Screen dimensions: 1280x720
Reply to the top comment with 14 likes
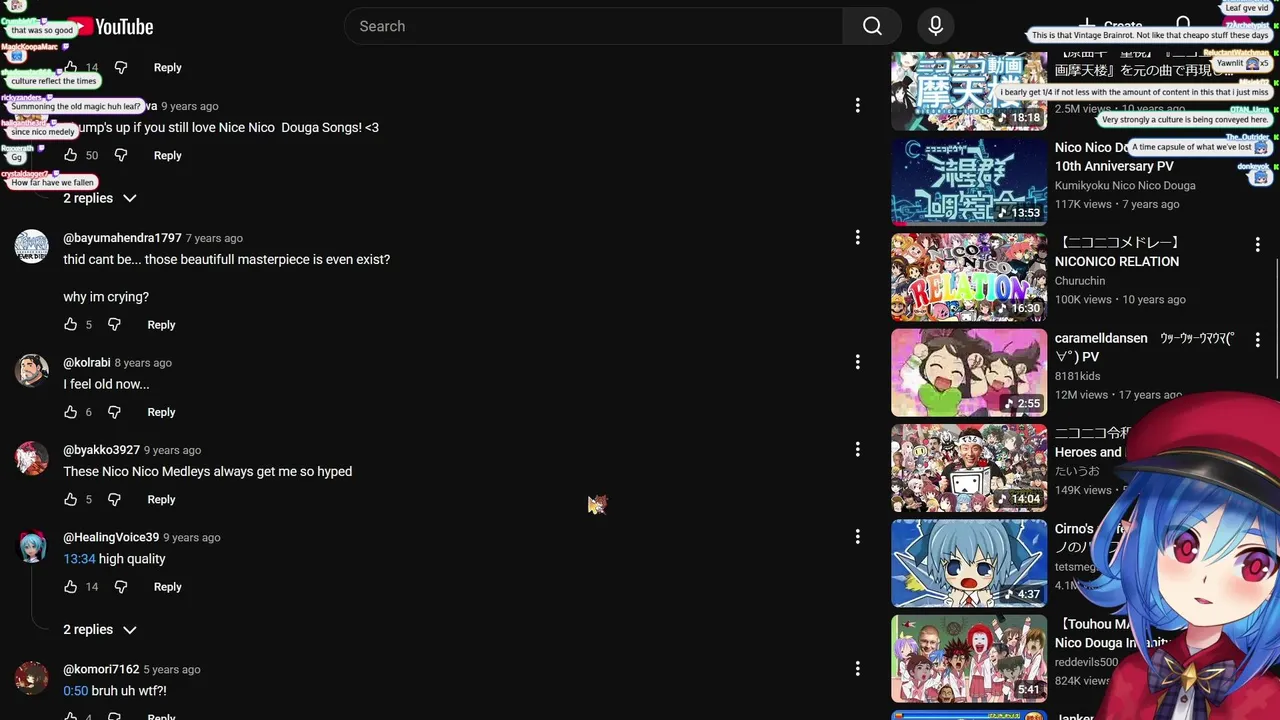point(167,67)
